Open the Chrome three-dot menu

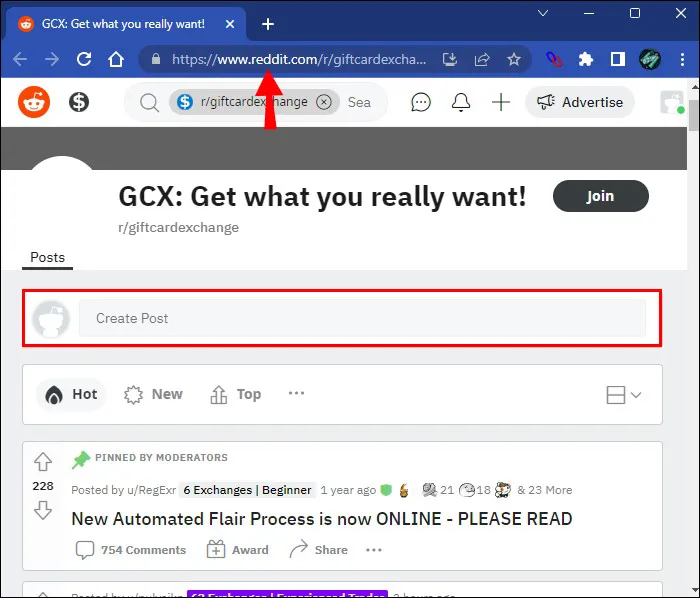(683, 59)
